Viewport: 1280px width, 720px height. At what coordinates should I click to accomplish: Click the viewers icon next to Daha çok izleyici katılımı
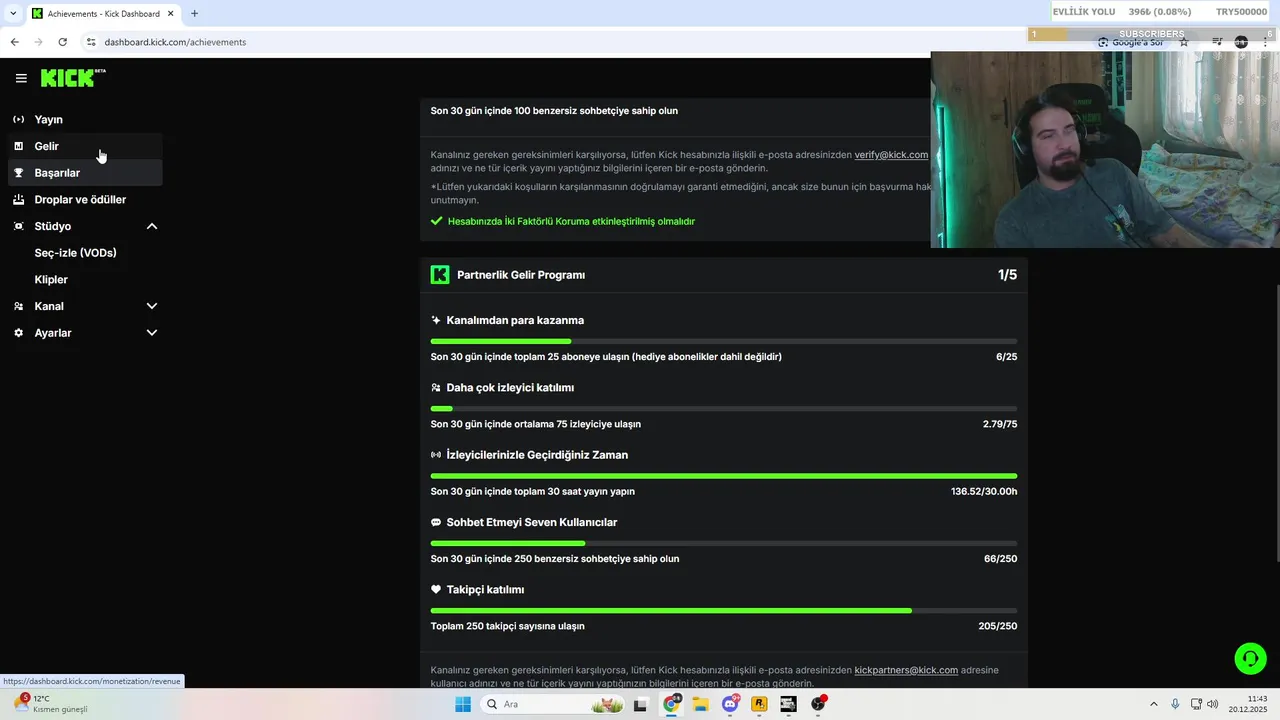[x=436, y=388]
